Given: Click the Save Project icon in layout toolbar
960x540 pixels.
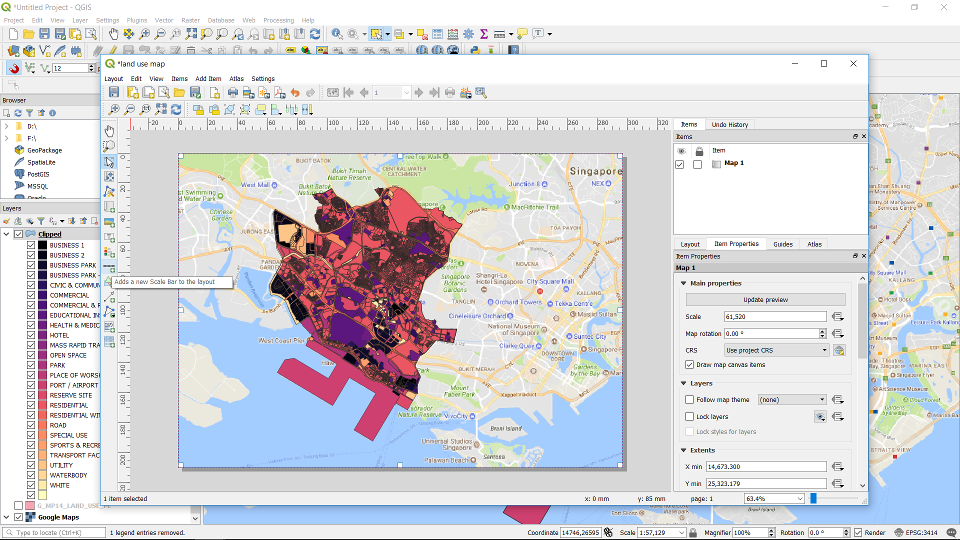Looking at the screenshot, I should tap(115, 93).
